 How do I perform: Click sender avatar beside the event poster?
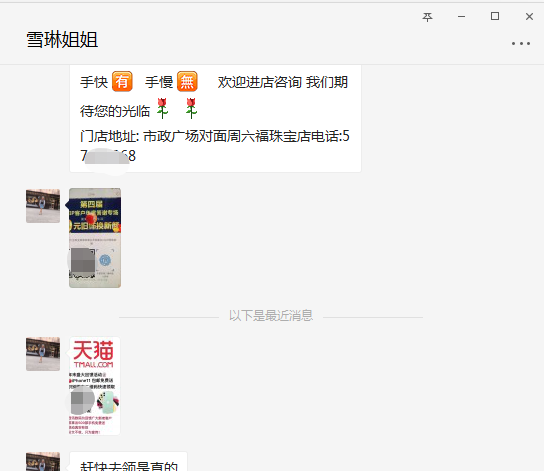pos(43,206)
